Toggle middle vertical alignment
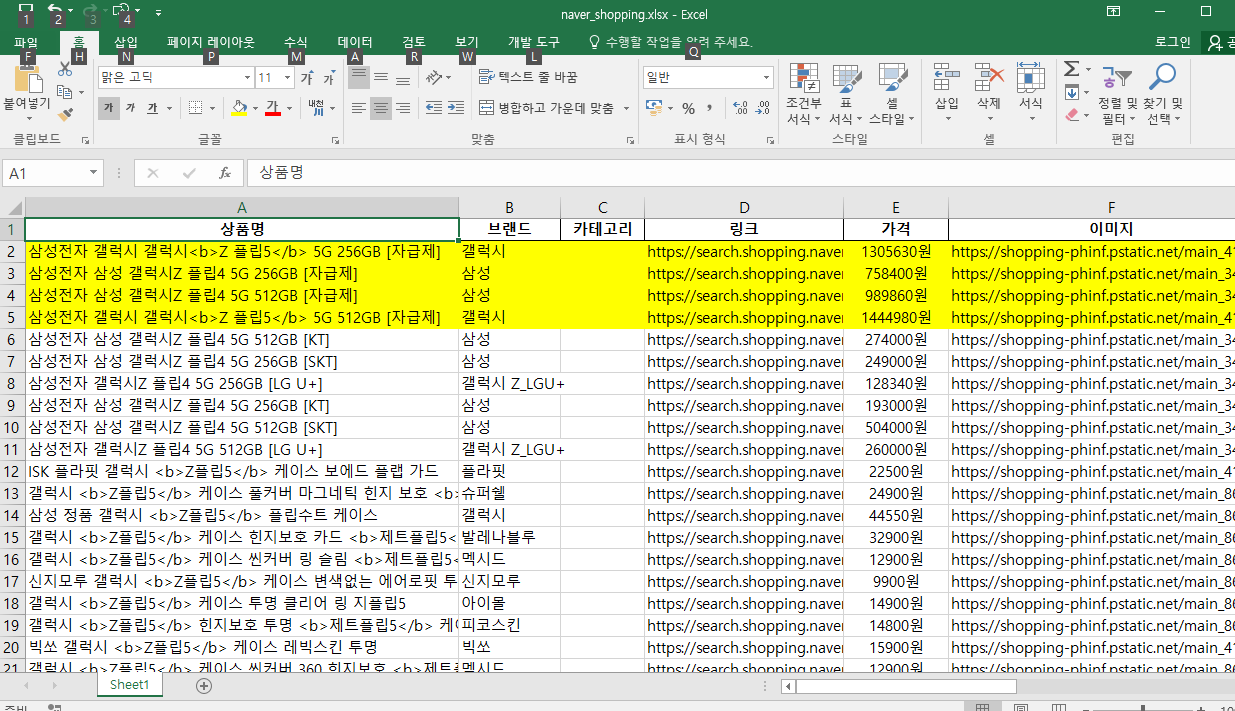 (x=381, y=77)
